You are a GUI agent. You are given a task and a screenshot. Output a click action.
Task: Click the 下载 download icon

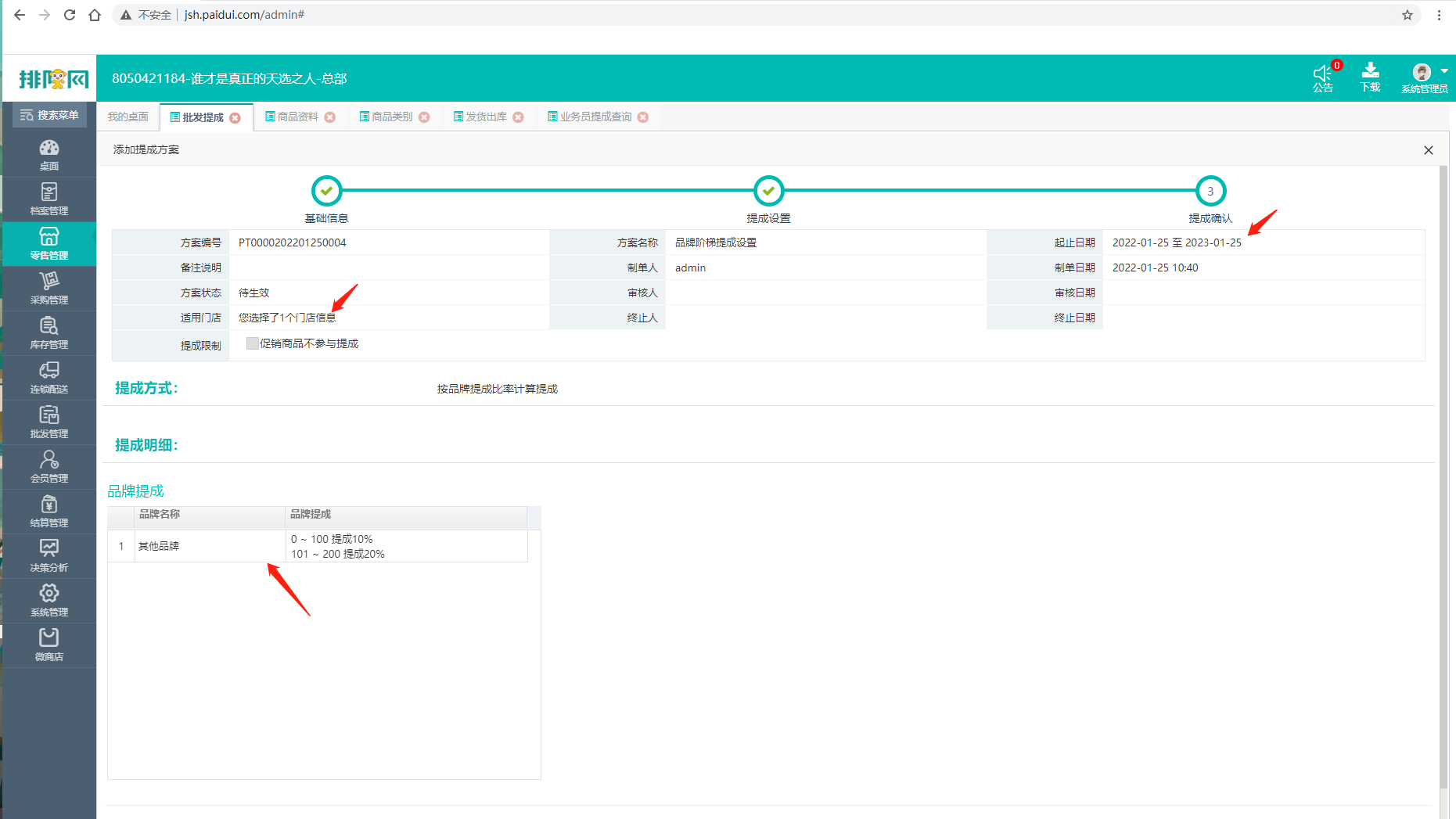coord(1370,78)
